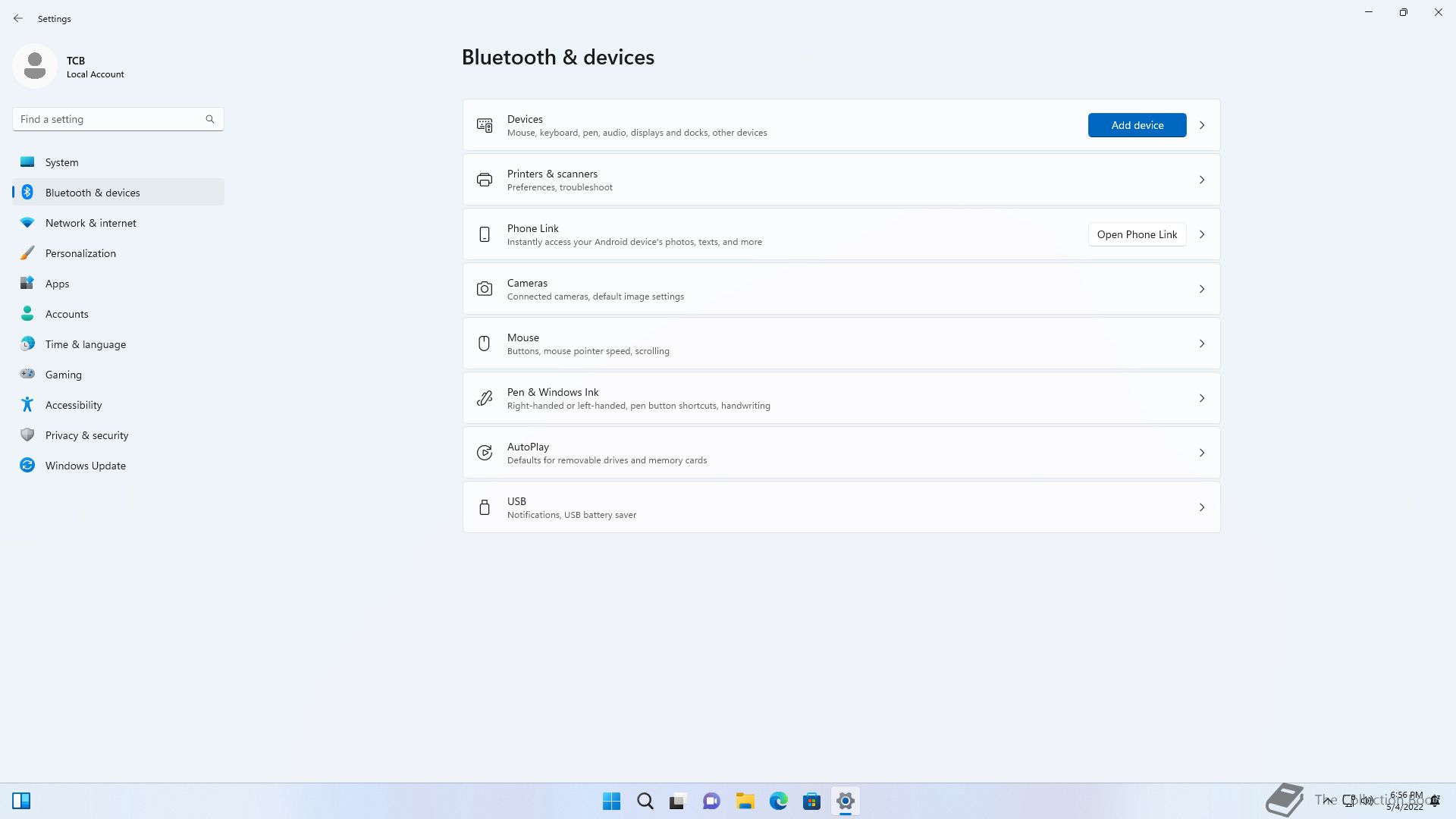Open Mouse settings title
1456x819 pixels.
[x=523, y=337]
